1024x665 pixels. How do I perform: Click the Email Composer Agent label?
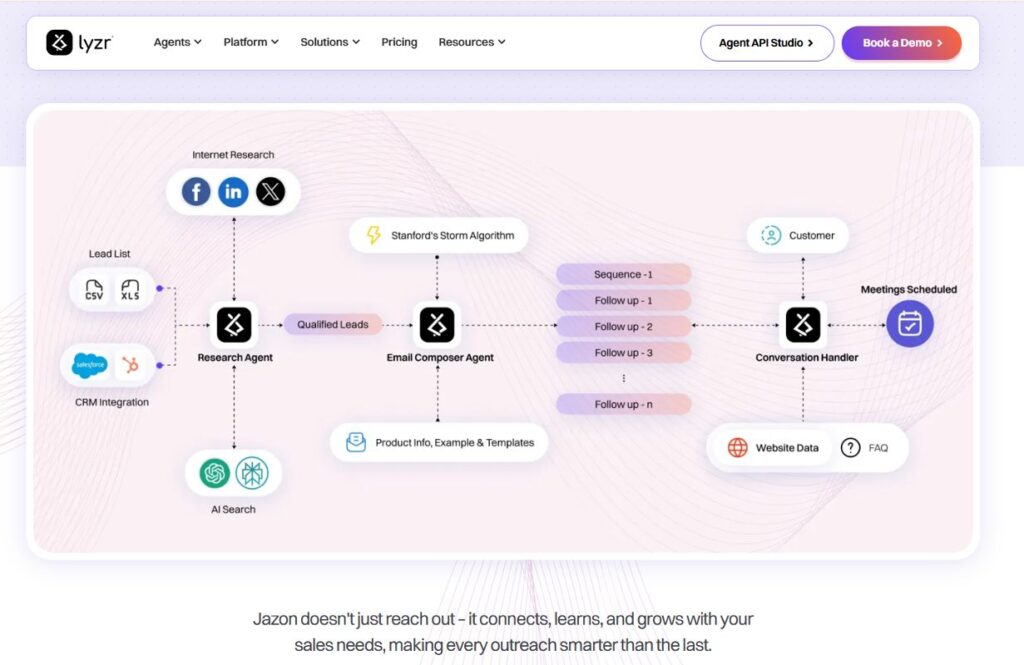440,357
